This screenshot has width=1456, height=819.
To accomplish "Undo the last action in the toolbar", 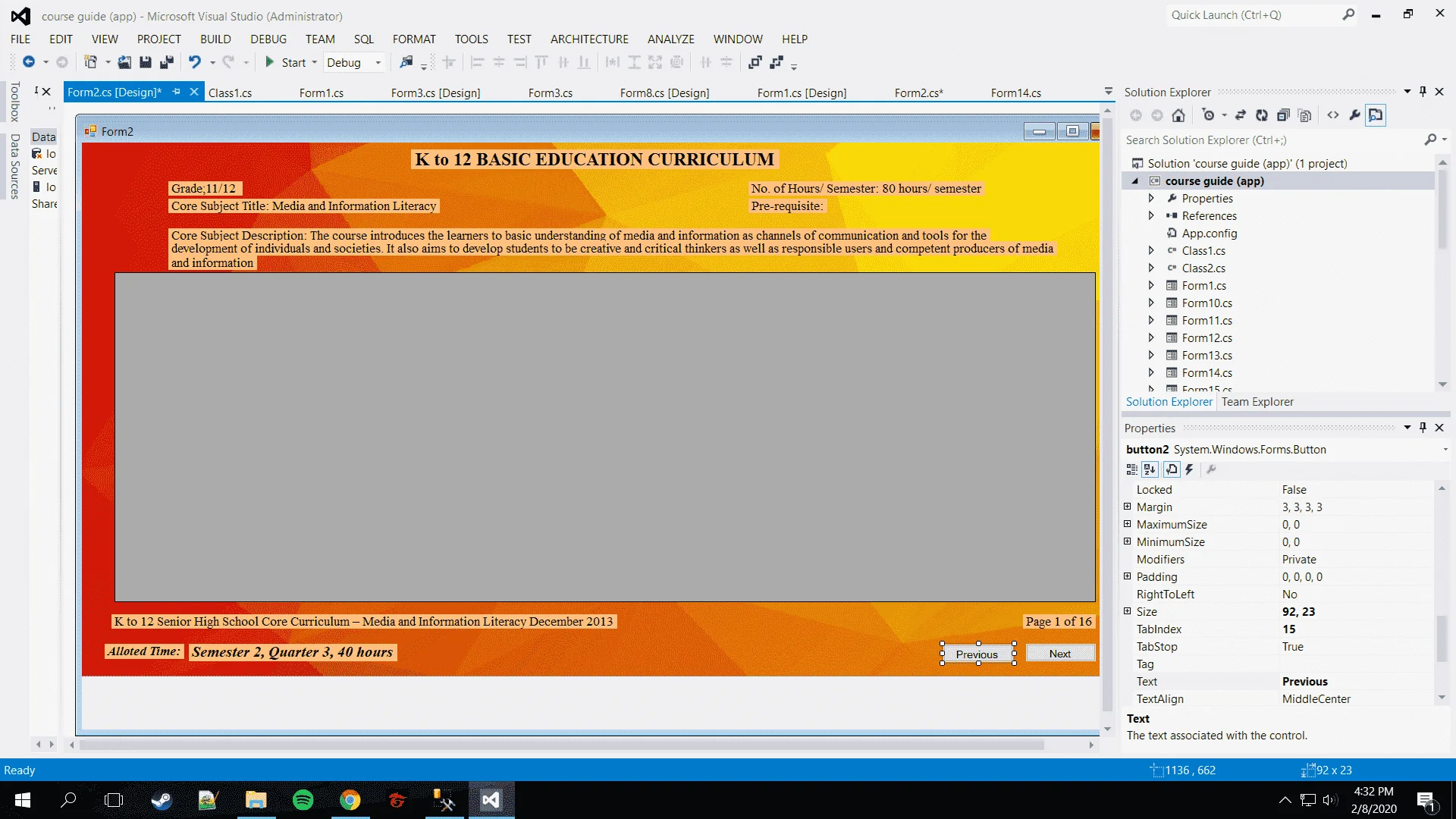I will tap(195, 62).
